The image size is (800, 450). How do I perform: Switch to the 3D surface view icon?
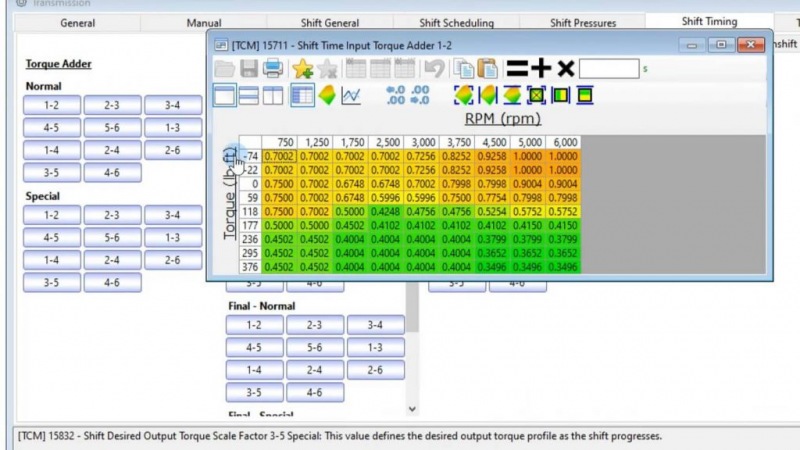(326, 95)
